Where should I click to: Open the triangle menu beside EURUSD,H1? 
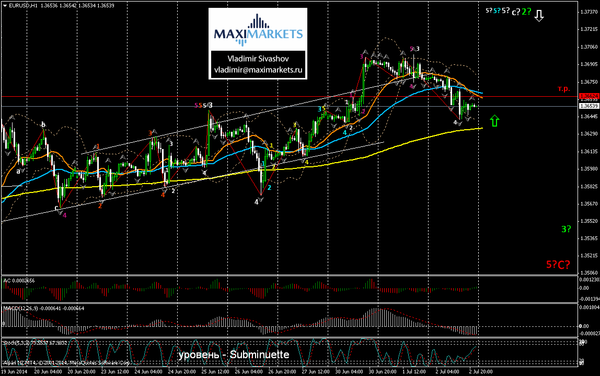coord(5,5)
